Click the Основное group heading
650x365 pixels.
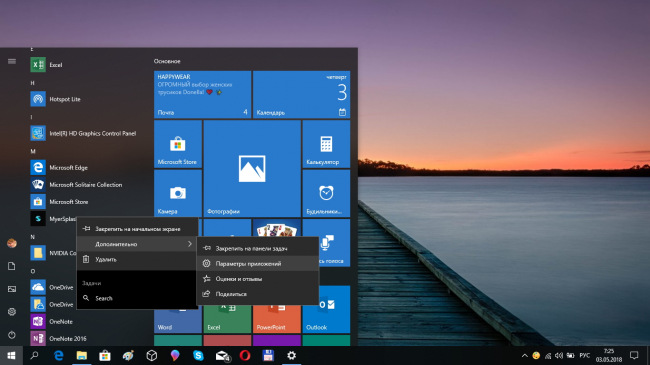click(167, 61)
